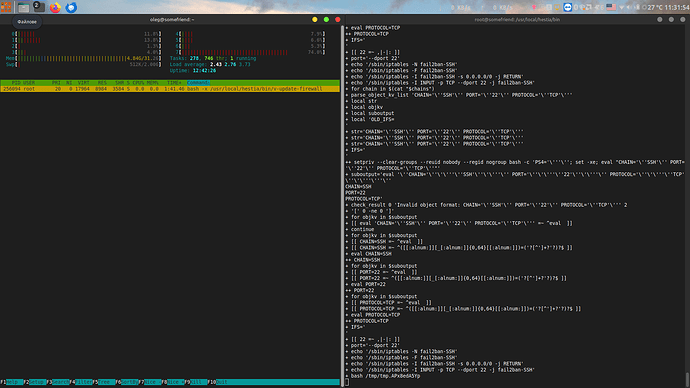Open F2 Setup in htop
The width and height of the screenshot is (690, 388).
[35, 382]
